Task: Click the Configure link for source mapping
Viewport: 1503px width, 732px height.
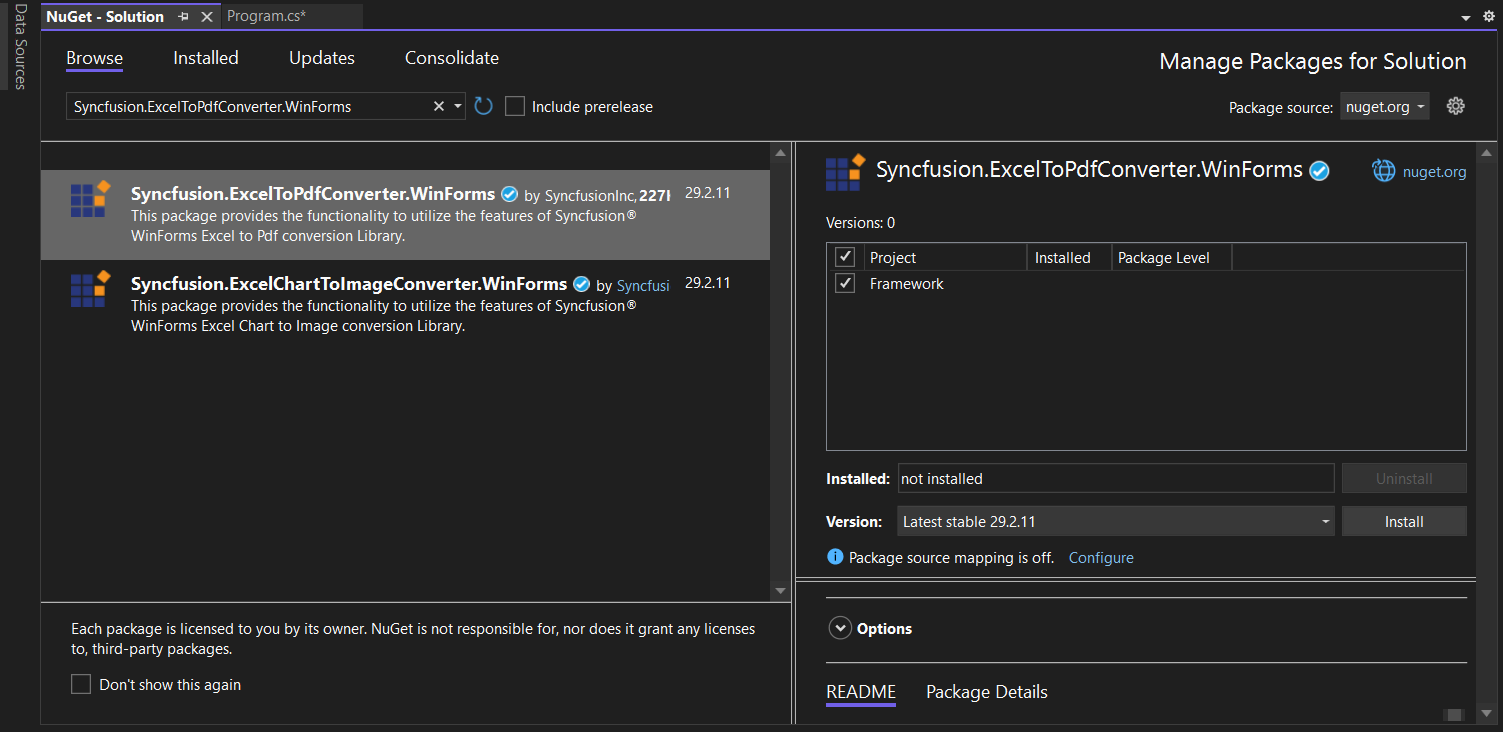Action: pos(1100,557)
